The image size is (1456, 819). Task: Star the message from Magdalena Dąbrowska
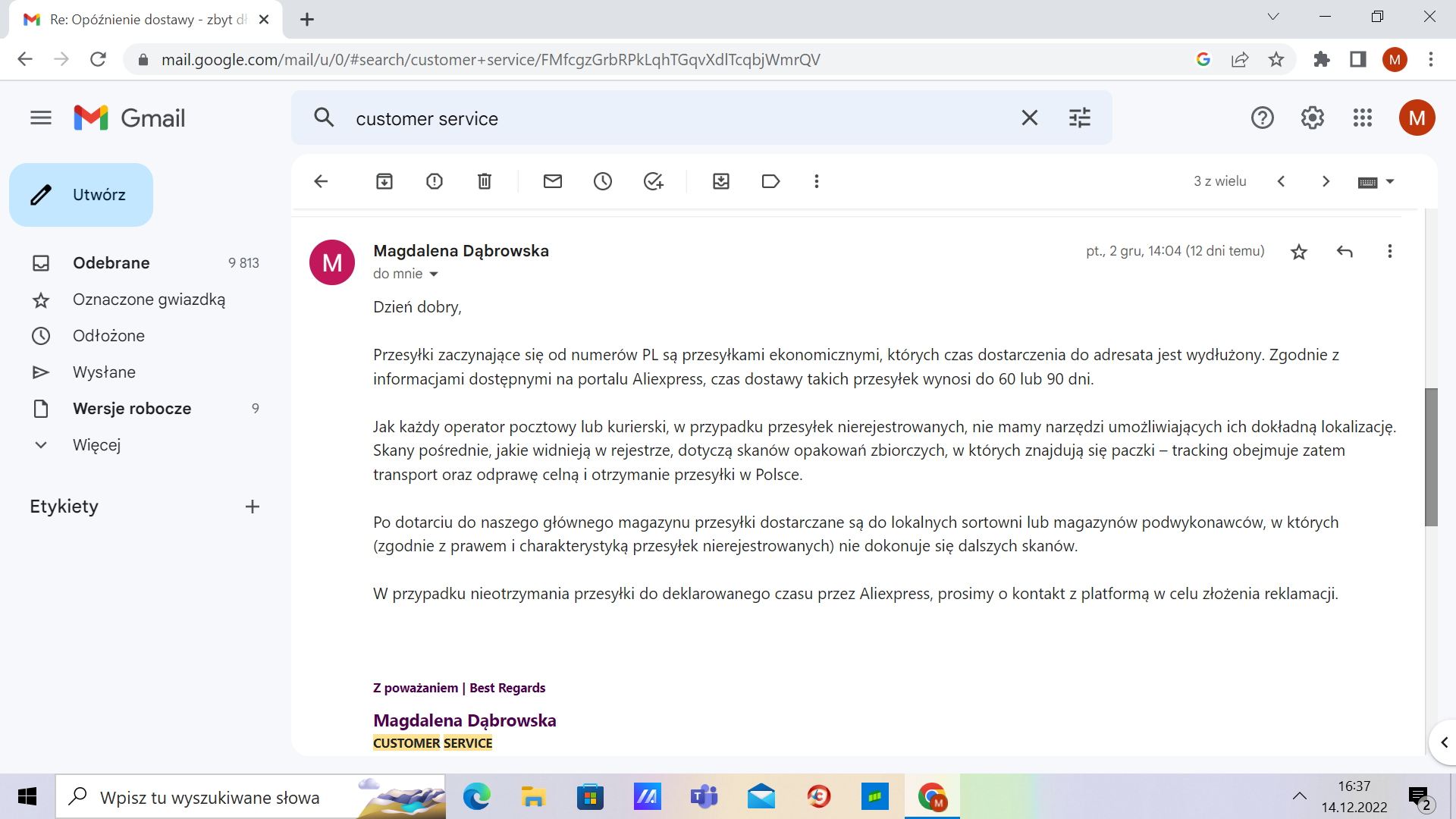coord(1299,252)
